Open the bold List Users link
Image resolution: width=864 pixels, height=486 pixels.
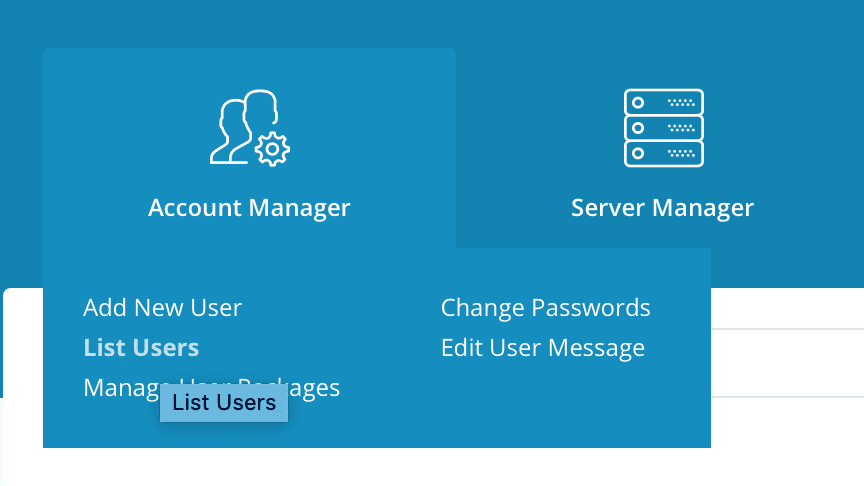point(141,348)
